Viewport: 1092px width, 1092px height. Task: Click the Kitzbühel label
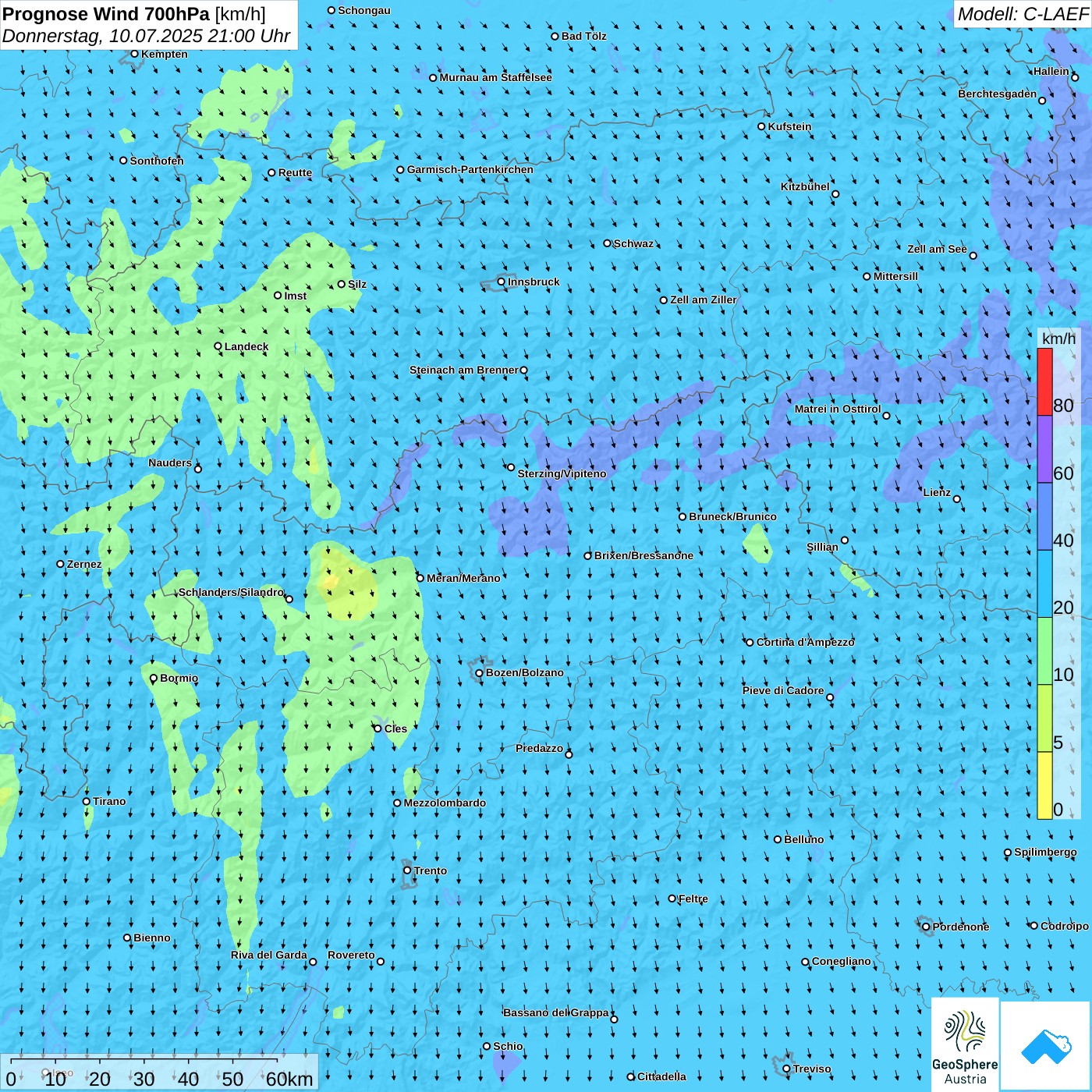(x=805, y=186)
